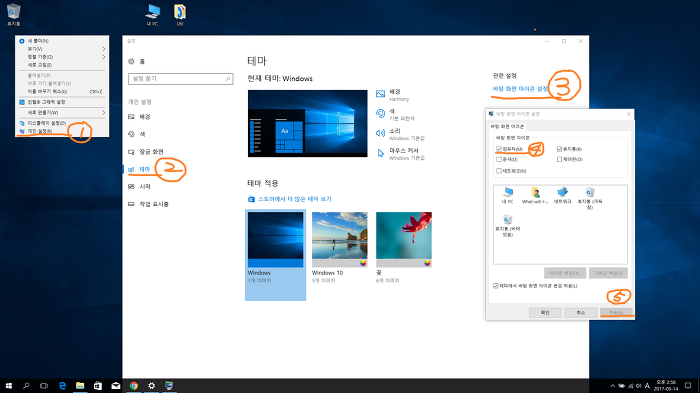The width and height of the screenshot is (700, 393).
Task: Click the 취소 button in the dialog
Action: pos(580,312)
